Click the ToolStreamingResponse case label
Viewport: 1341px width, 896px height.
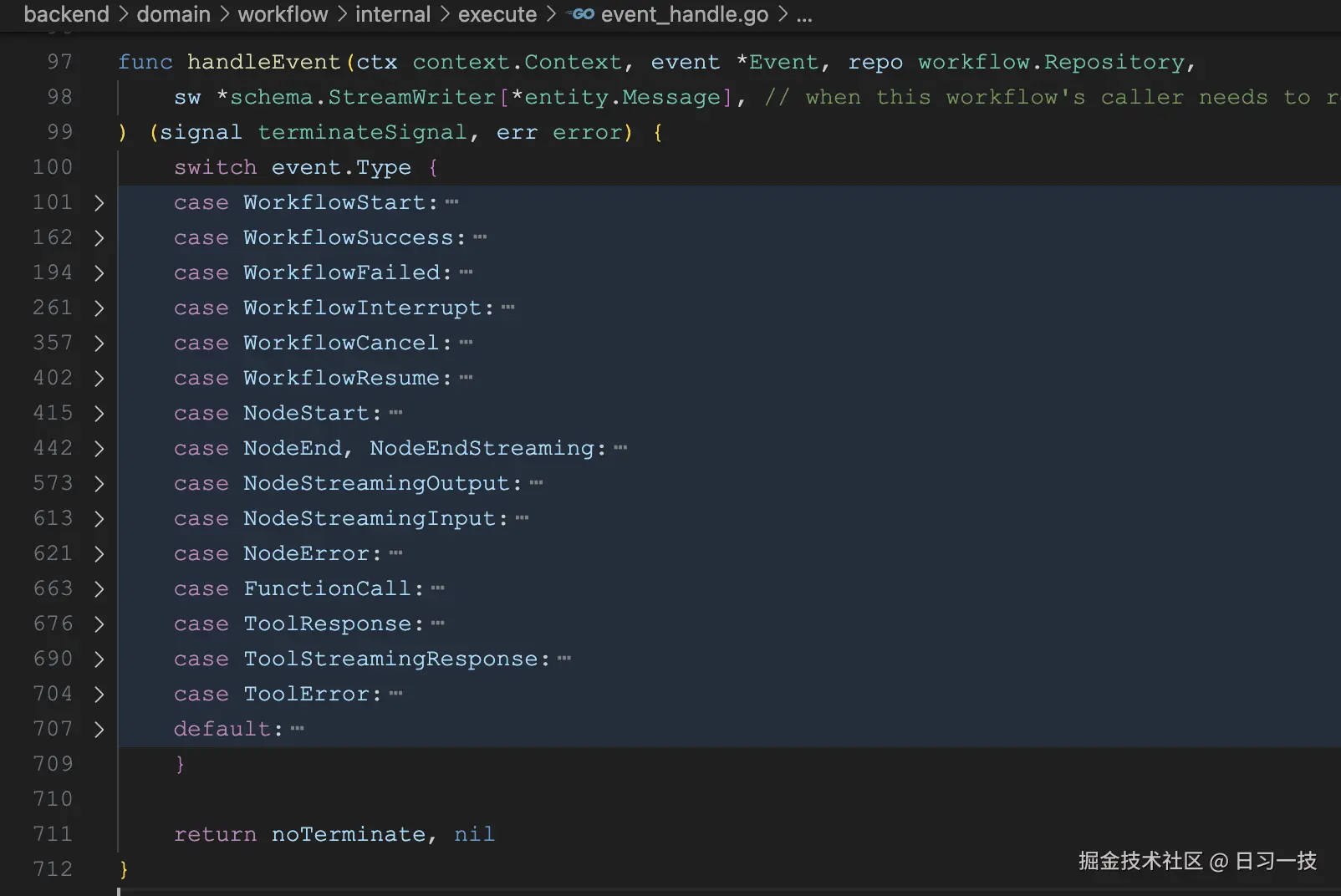(390, 659)
